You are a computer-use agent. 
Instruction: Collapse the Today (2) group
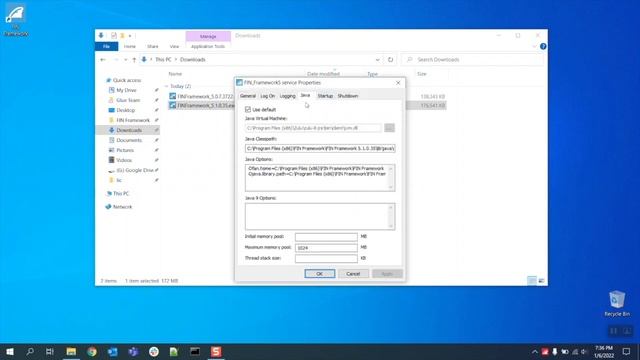pos(167,87)
